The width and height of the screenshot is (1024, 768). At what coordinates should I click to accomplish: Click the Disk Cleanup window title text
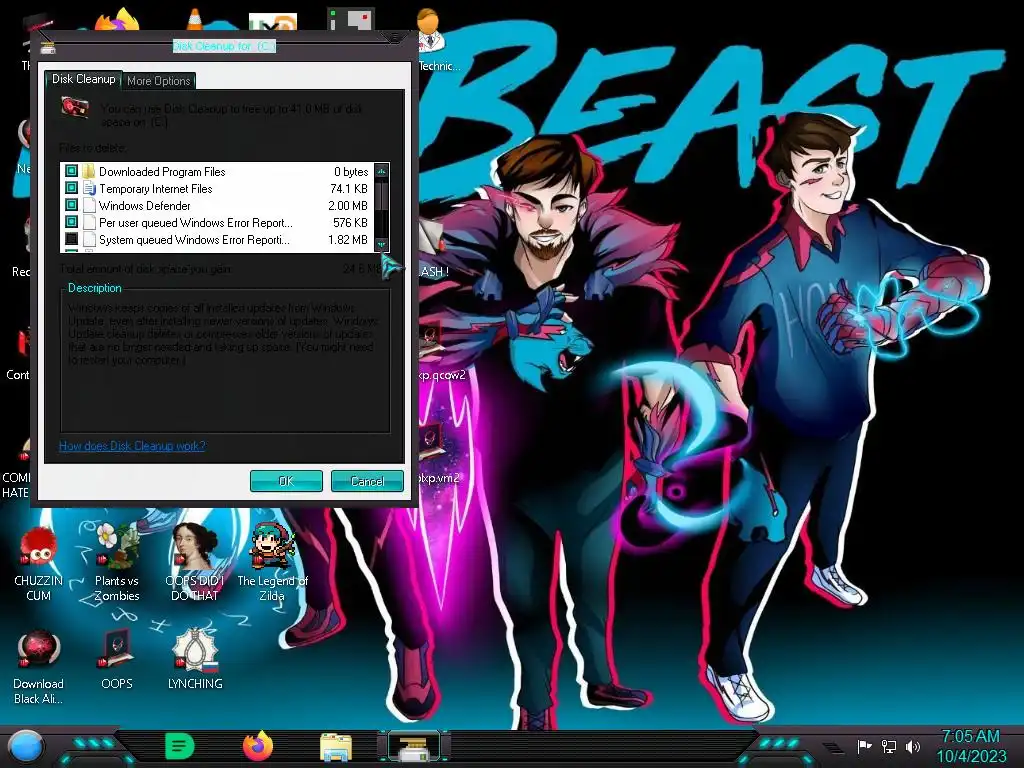click(224, 46)
